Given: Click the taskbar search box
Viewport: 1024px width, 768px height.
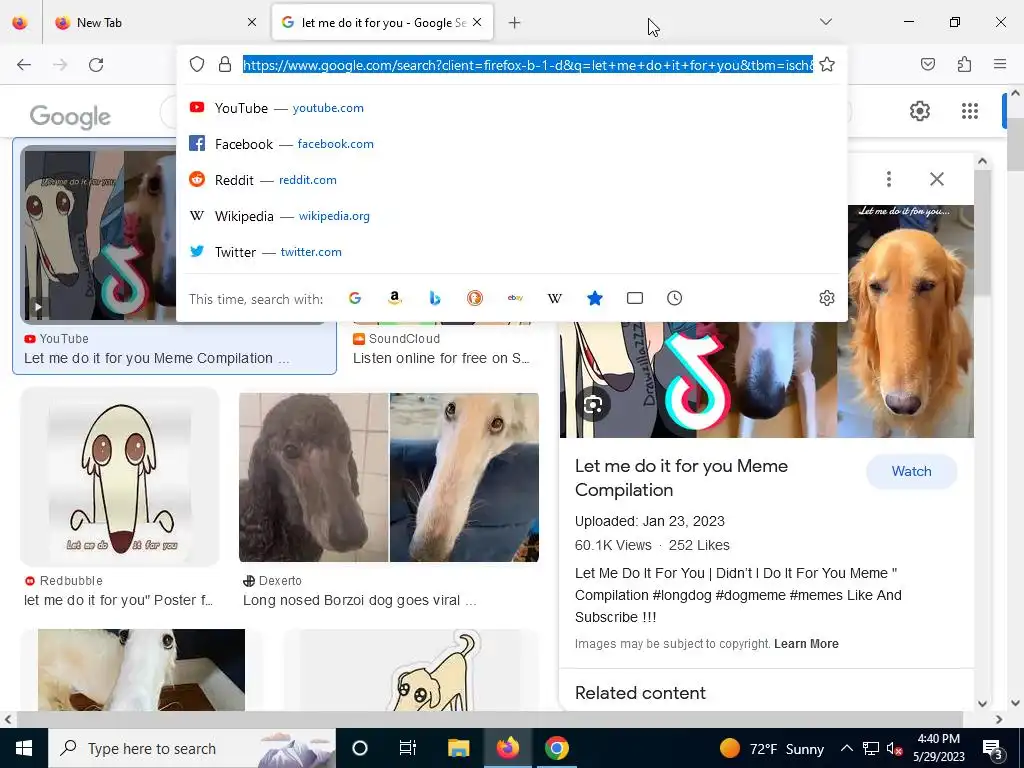Looking at the screenshot, I should (192, 748).
